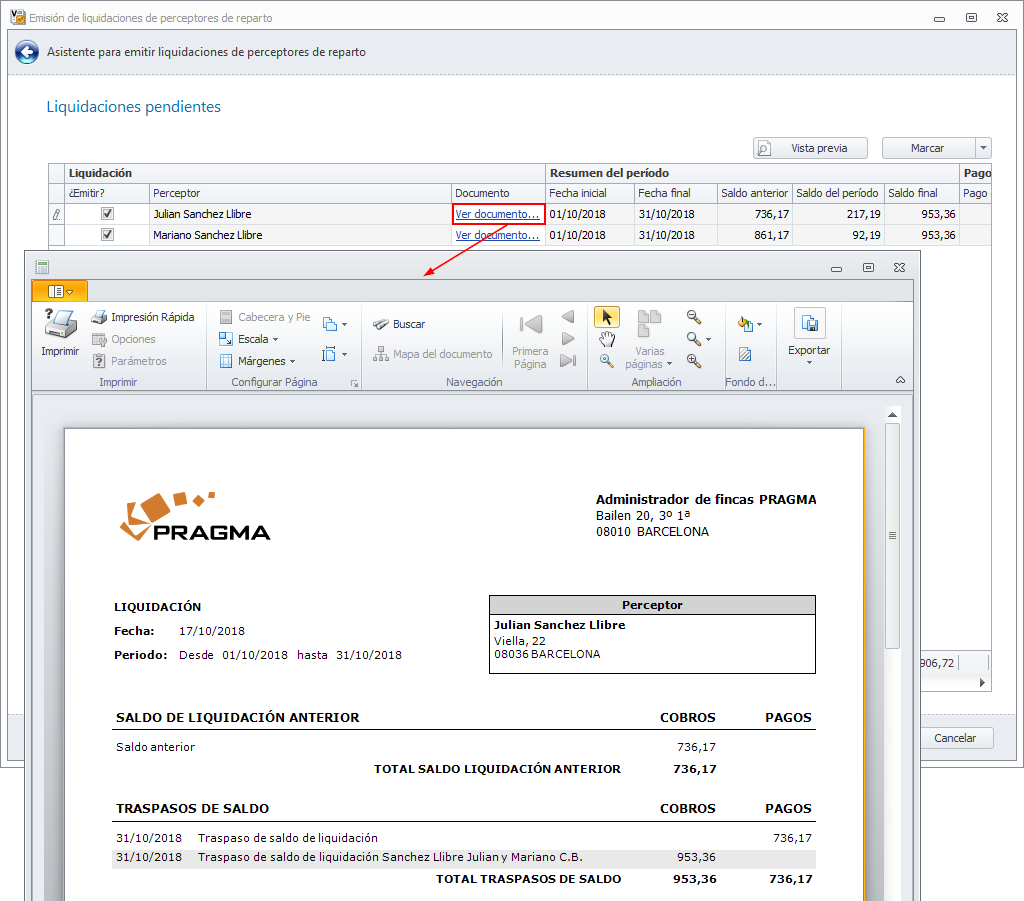Click the Vista previa button
The image size is (1024, 901).
[810, 148]
